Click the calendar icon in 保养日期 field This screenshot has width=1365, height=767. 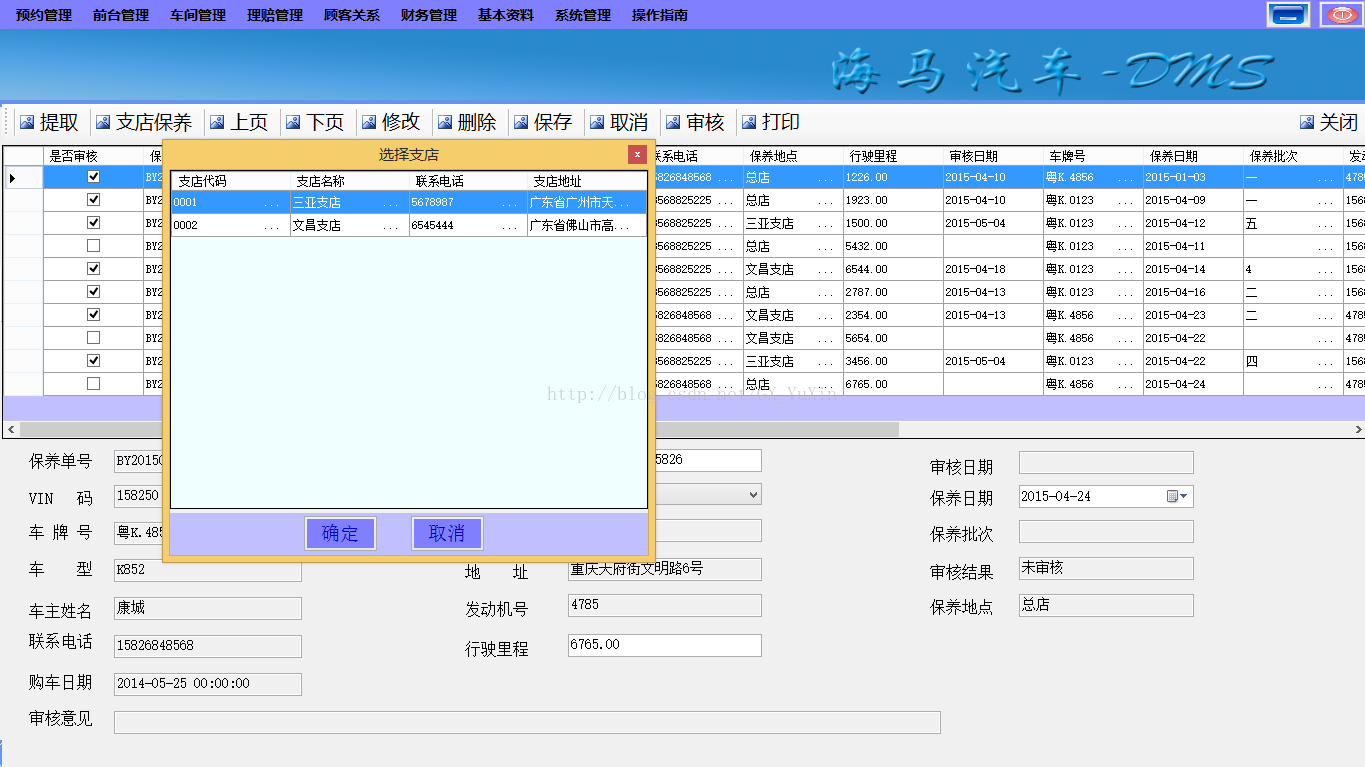tap(1172, 496)
